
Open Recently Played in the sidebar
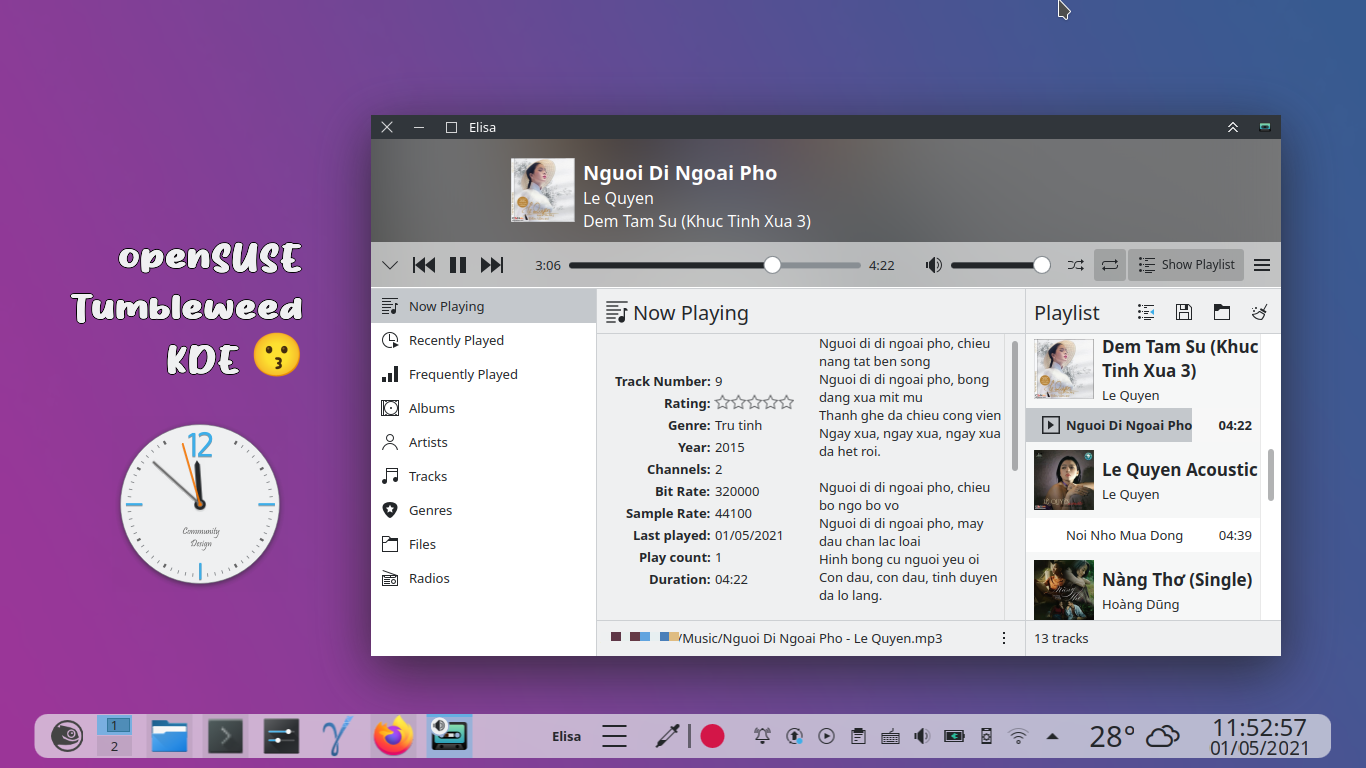coord(483,340)
